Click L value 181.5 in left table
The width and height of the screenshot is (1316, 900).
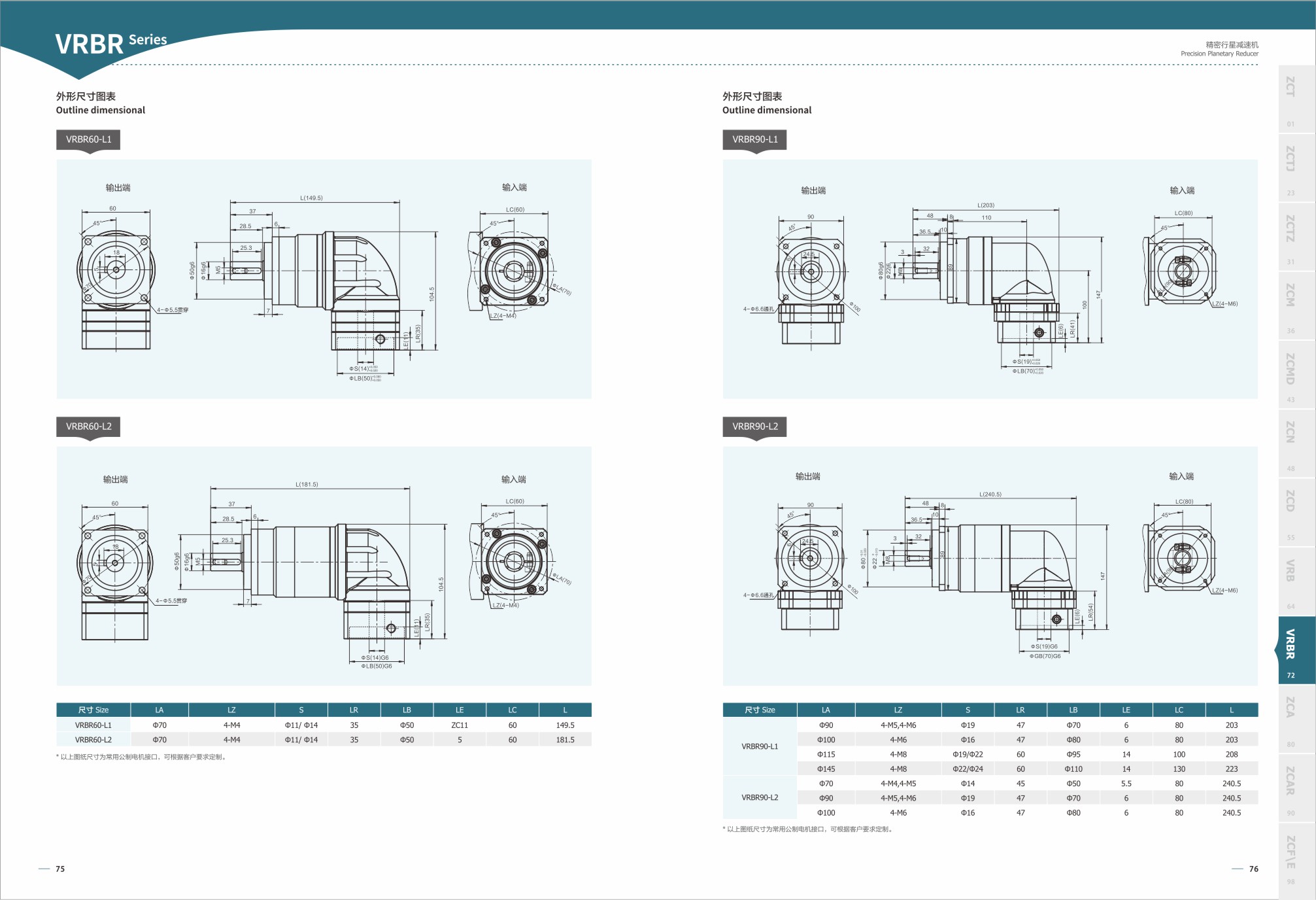coord(565,740)
